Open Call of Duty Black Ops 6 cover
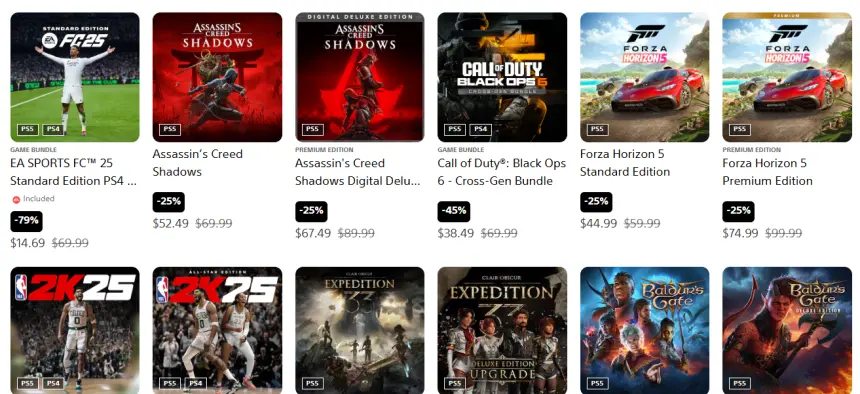860x394 pixels. pyautogui.click(x=502, y=77)
